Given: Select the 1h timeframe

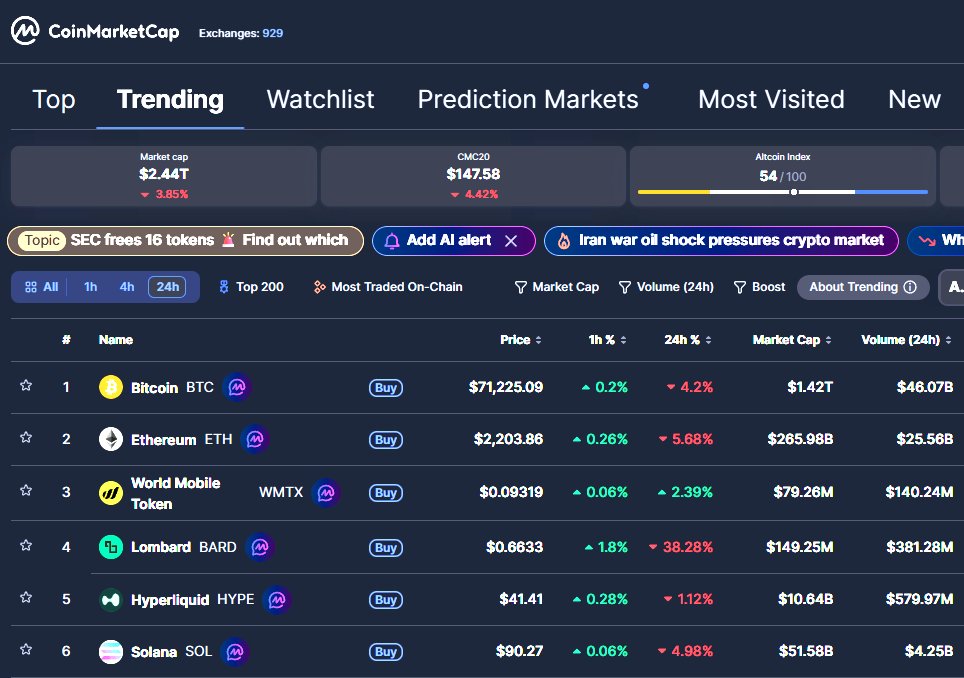Looking at the screenshot, I should [x=90, y=287].
